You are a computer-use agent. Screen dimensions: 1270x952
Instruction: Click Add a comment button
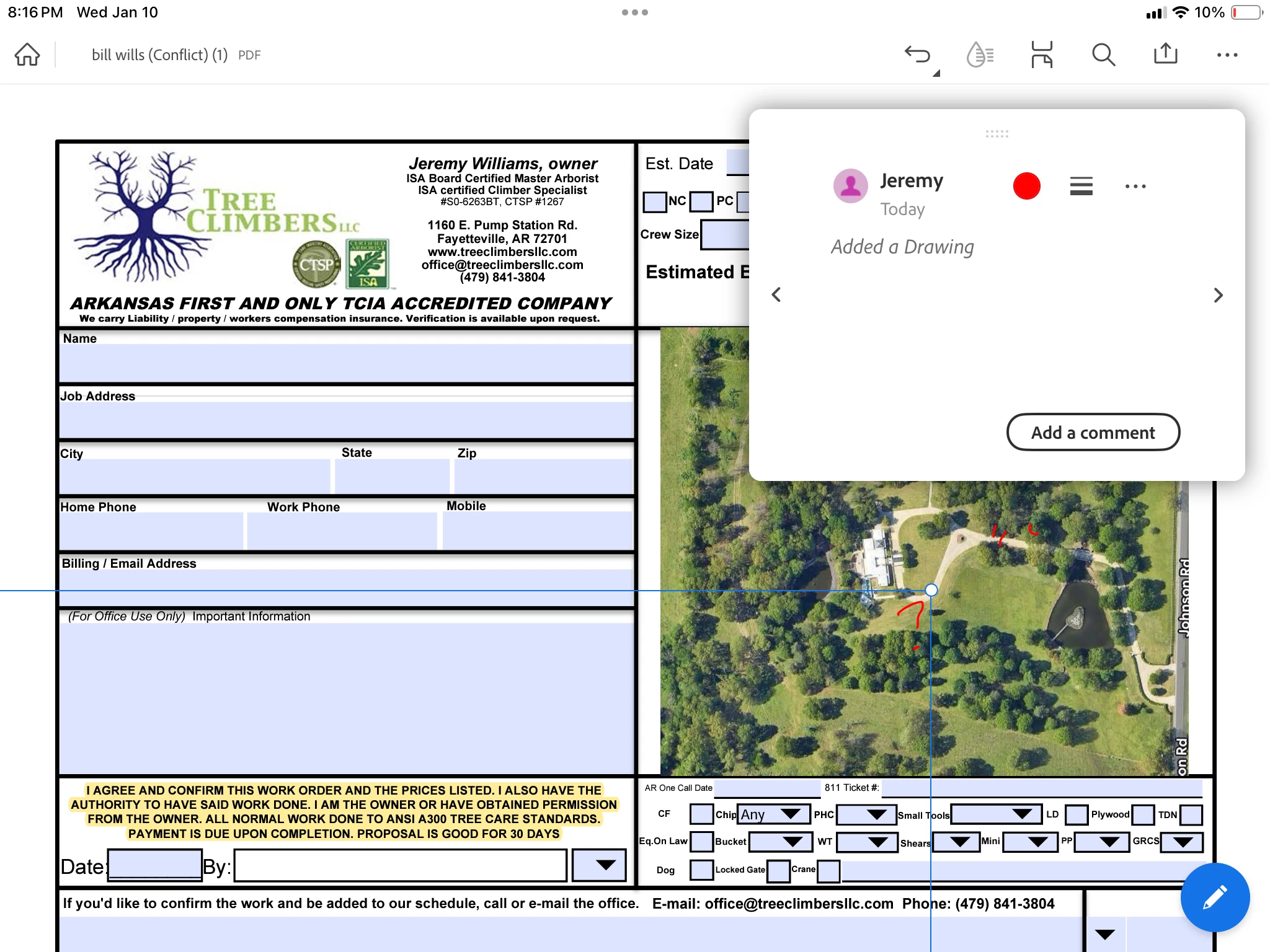click(1093, 432)
